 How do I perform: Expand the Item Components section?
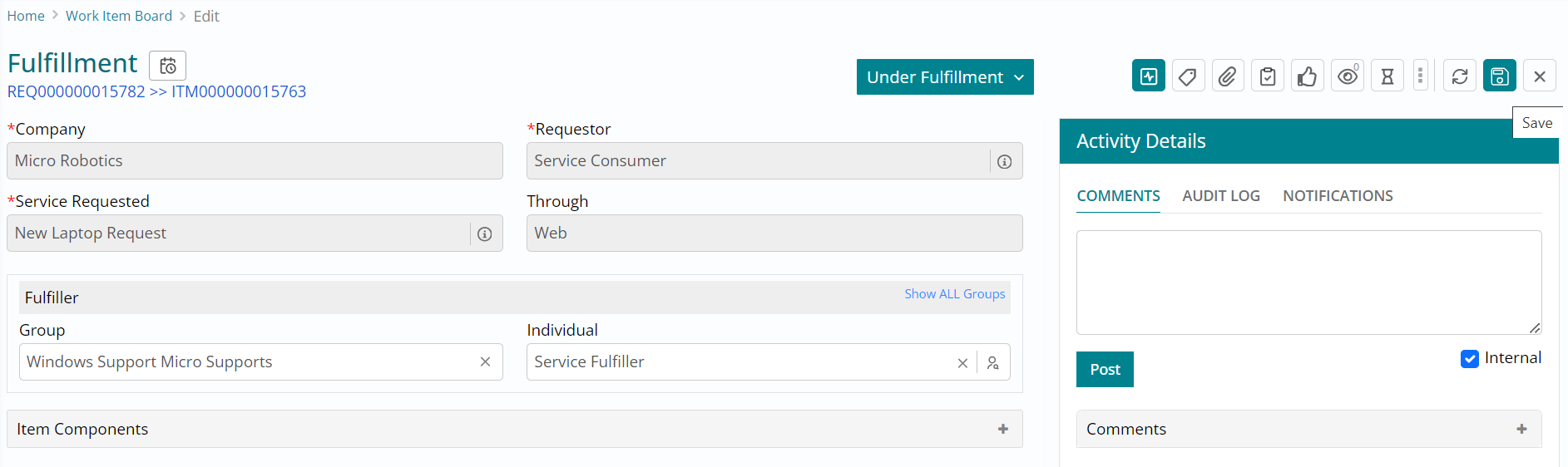pyautogui.click(x=1003, y=429)
